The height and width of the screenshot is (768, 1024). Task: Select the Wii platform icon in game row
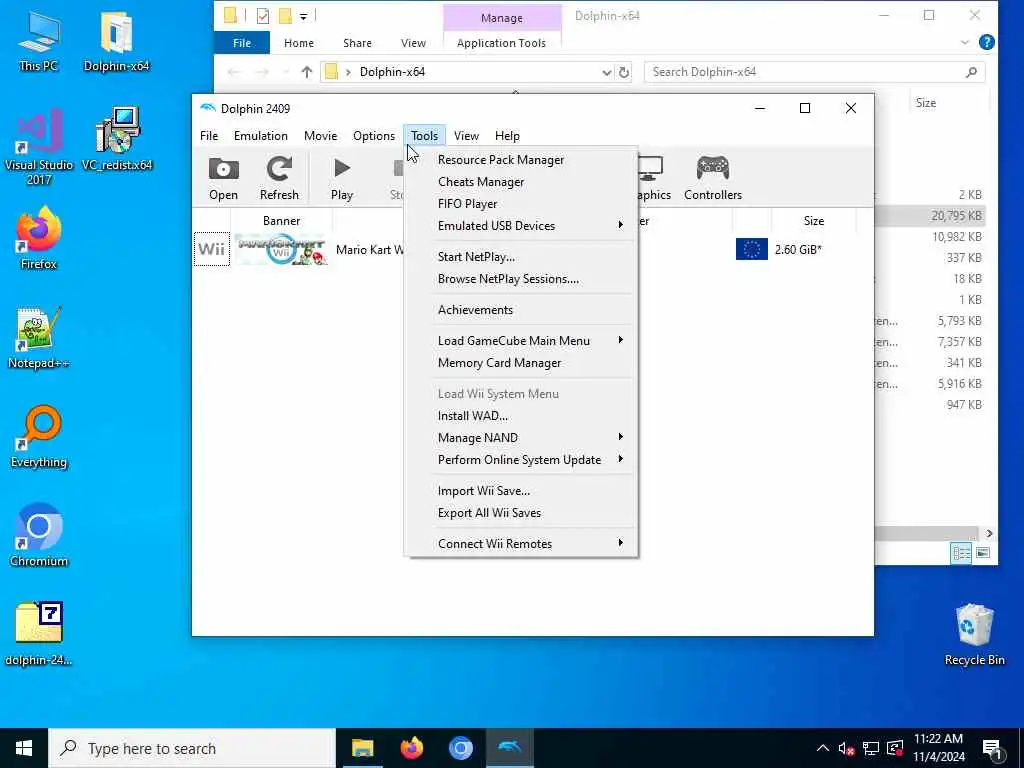click(212, 249)
